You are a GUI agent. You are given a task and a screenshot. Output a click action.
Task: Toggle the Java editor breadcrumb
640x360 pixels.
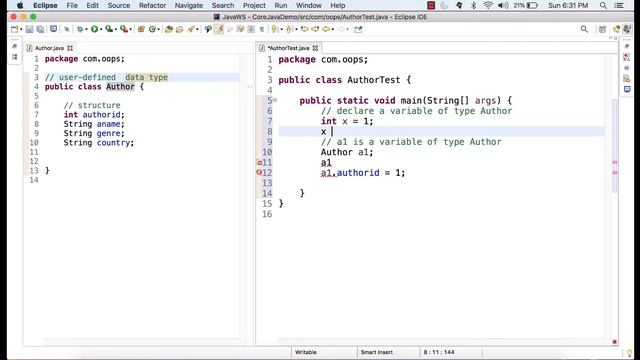pos(208,29)
